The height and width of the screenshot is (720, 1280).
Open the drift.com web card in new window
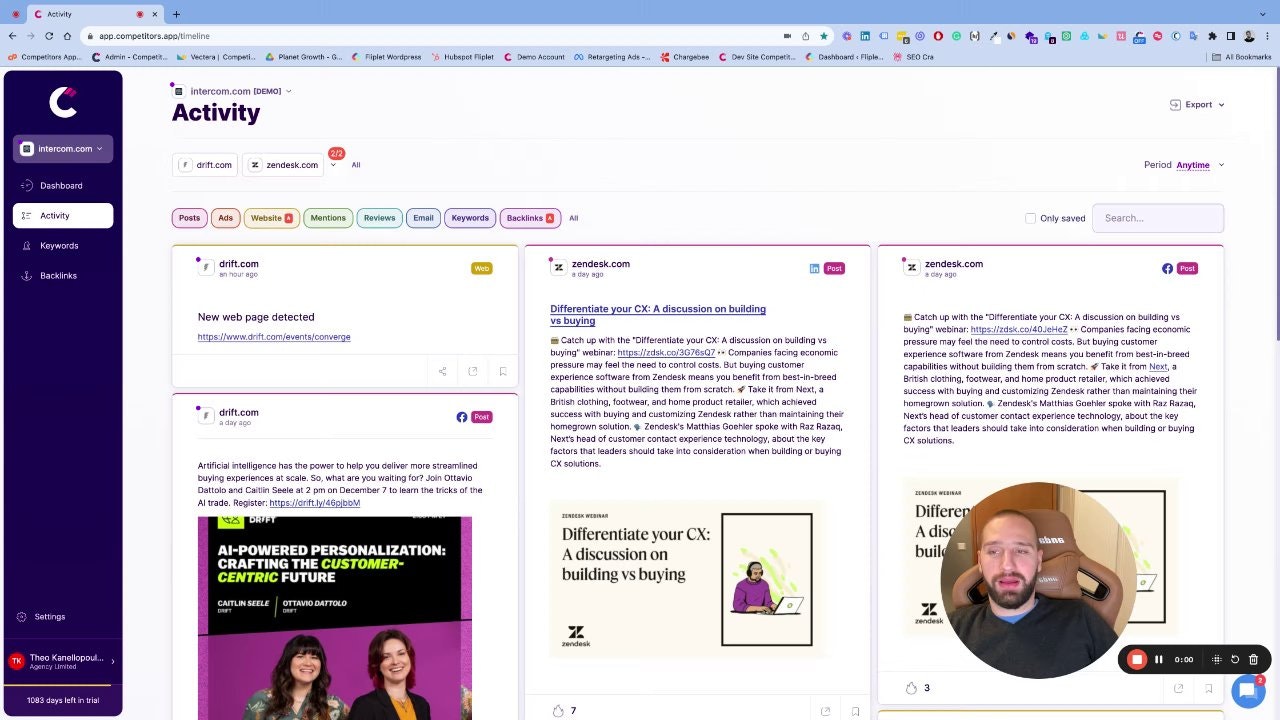(473, 372)
